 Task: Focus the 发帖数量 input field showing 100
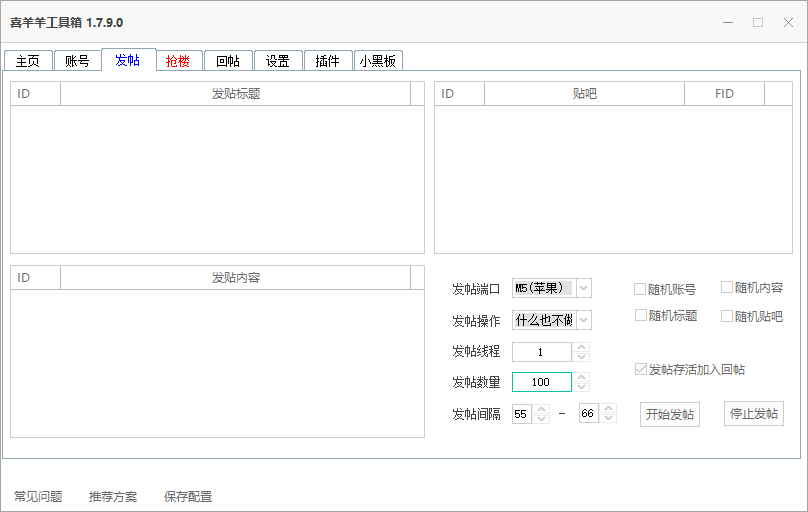pos(541,382)
